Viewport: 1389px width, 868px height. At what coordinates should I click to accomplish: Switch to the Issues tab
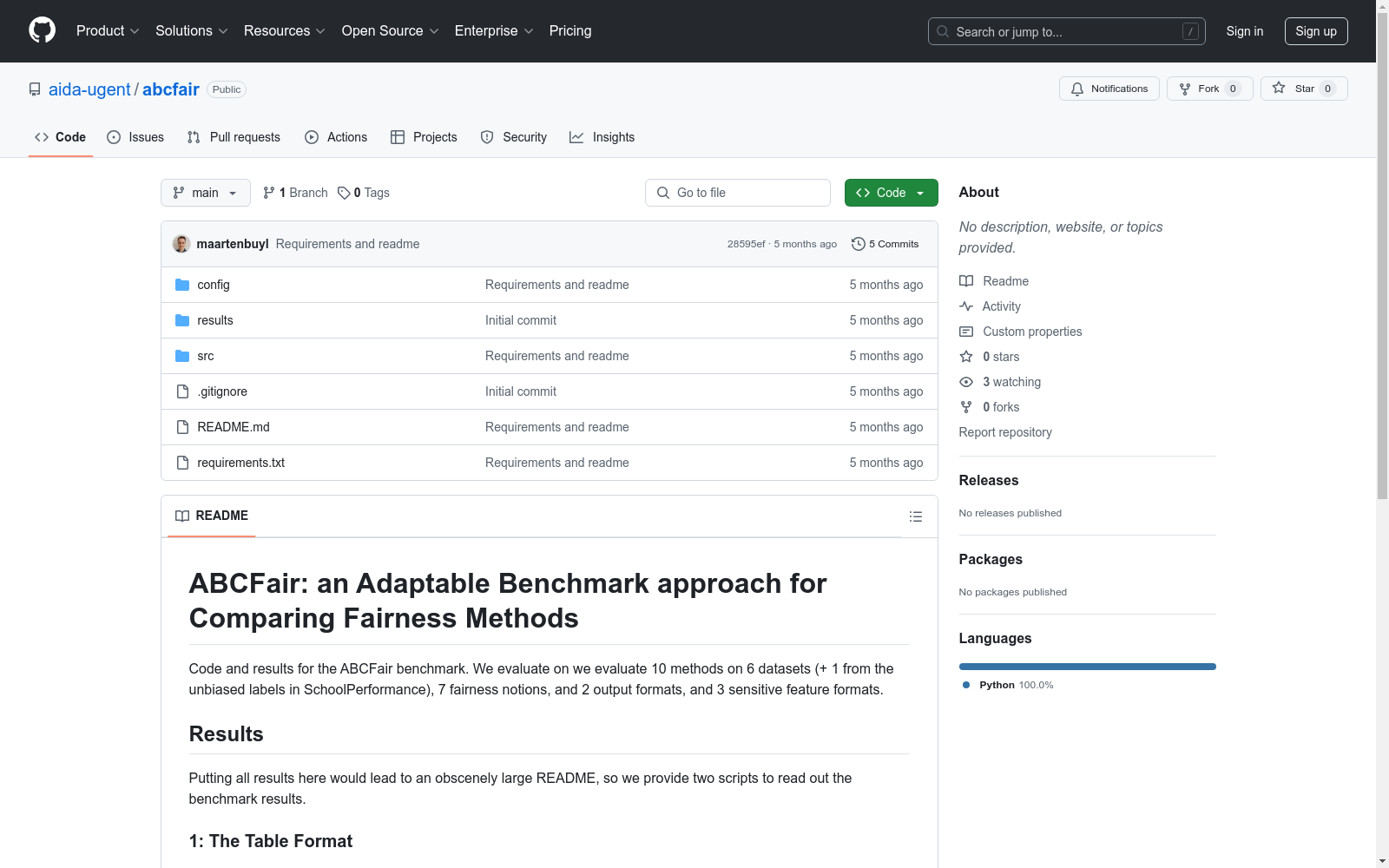[x=135, y=137]
